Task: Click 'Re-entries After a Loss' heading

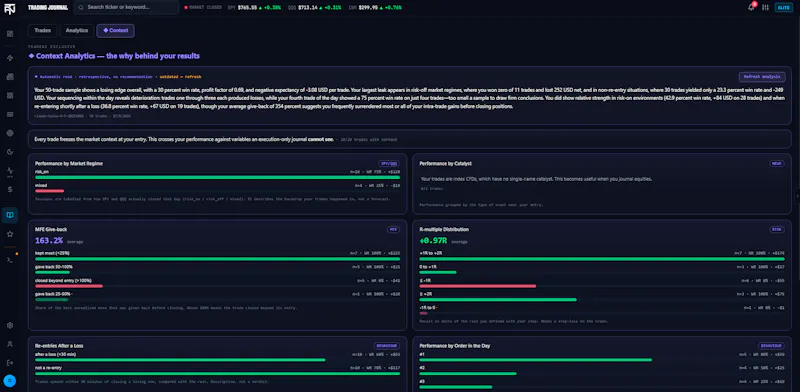Action: (59, 346)
